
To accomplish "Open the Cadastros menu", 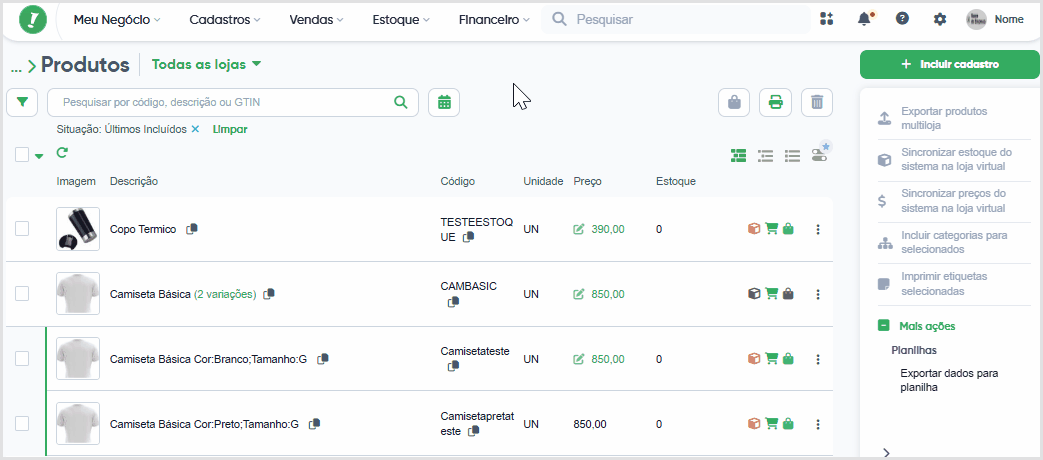I will [x=225, y=20].
